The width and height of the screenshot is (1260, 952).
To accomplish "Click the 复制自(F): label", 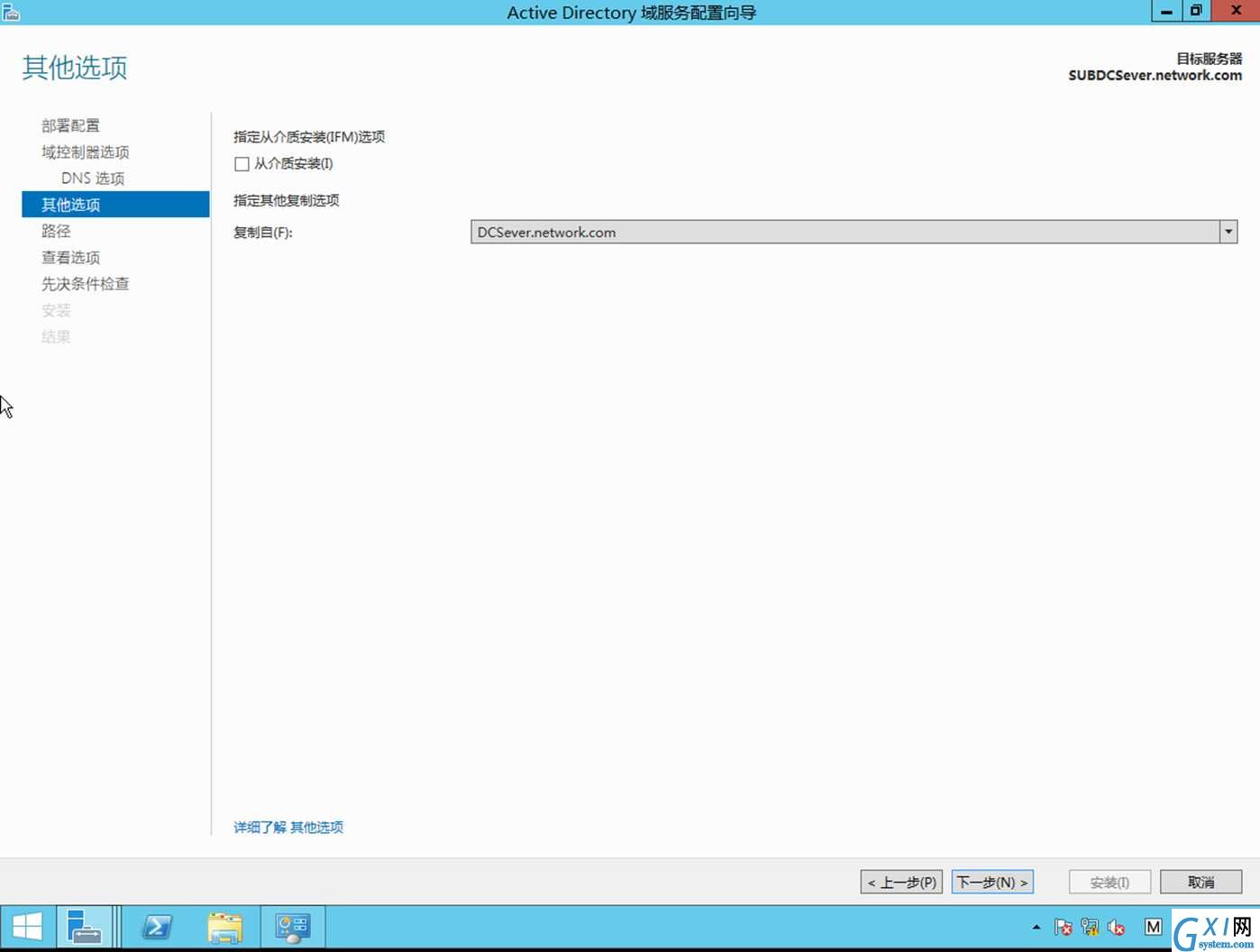I will point(263,233).
